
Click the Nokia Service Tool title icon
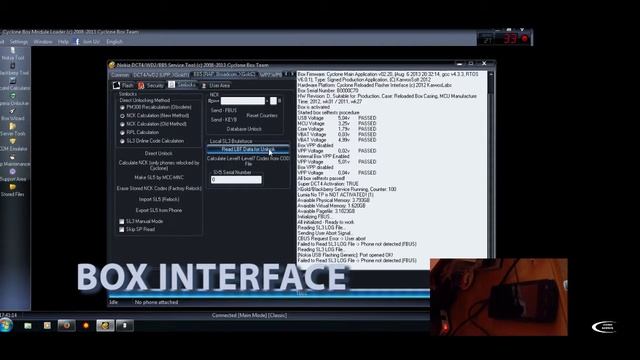(x=112, y=65)
